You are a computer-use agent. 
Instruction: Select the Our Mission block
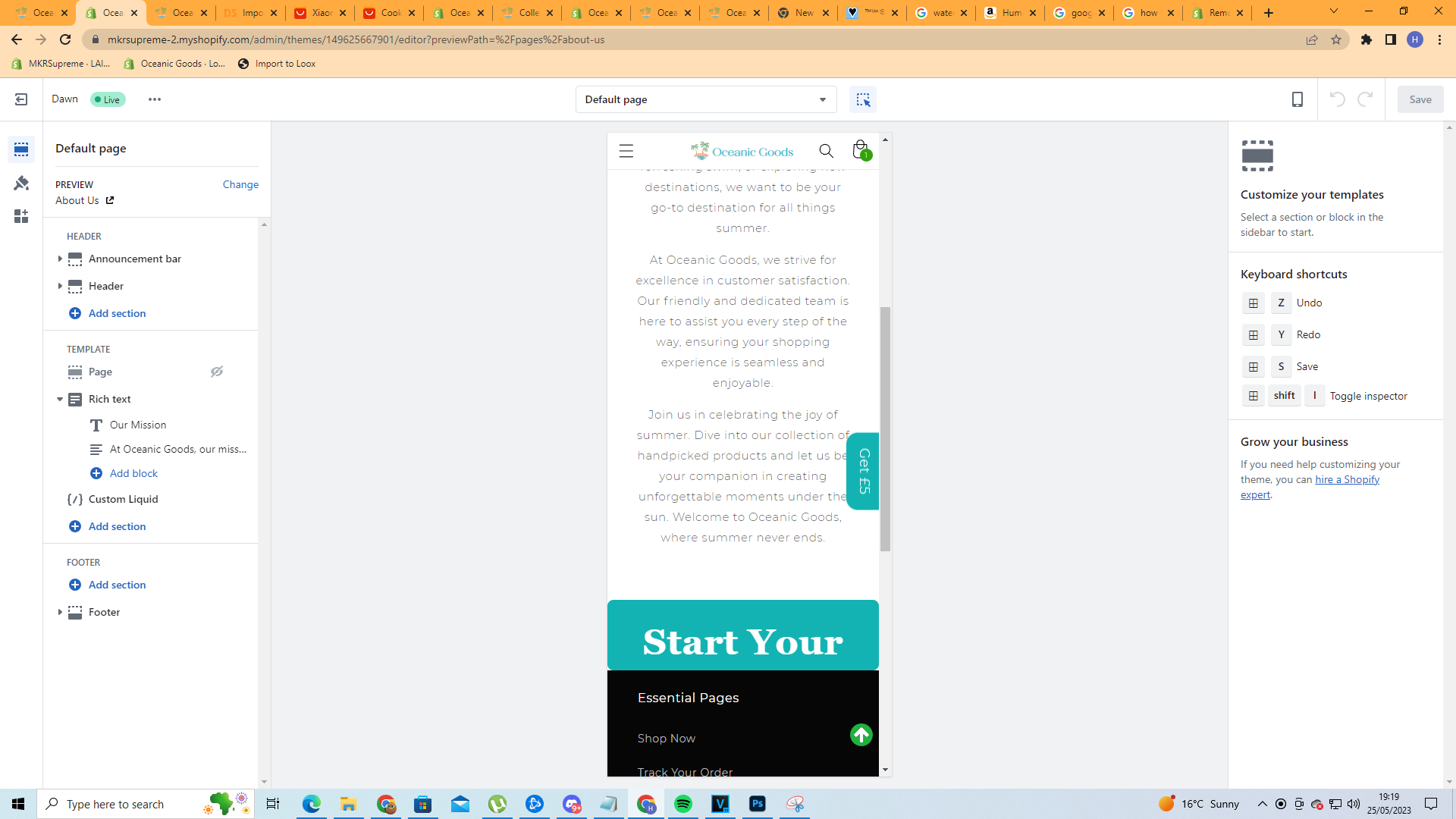137,425
